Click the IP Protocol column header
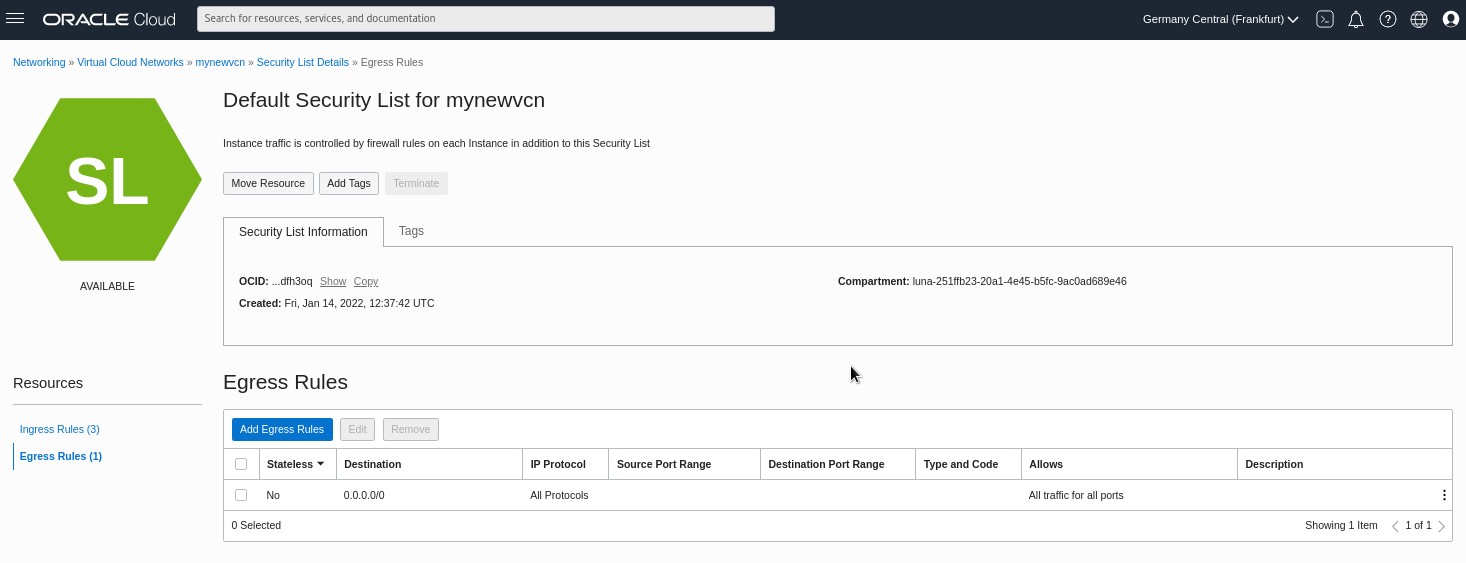This screenshot has height=563, width=1466. point(558,464)
